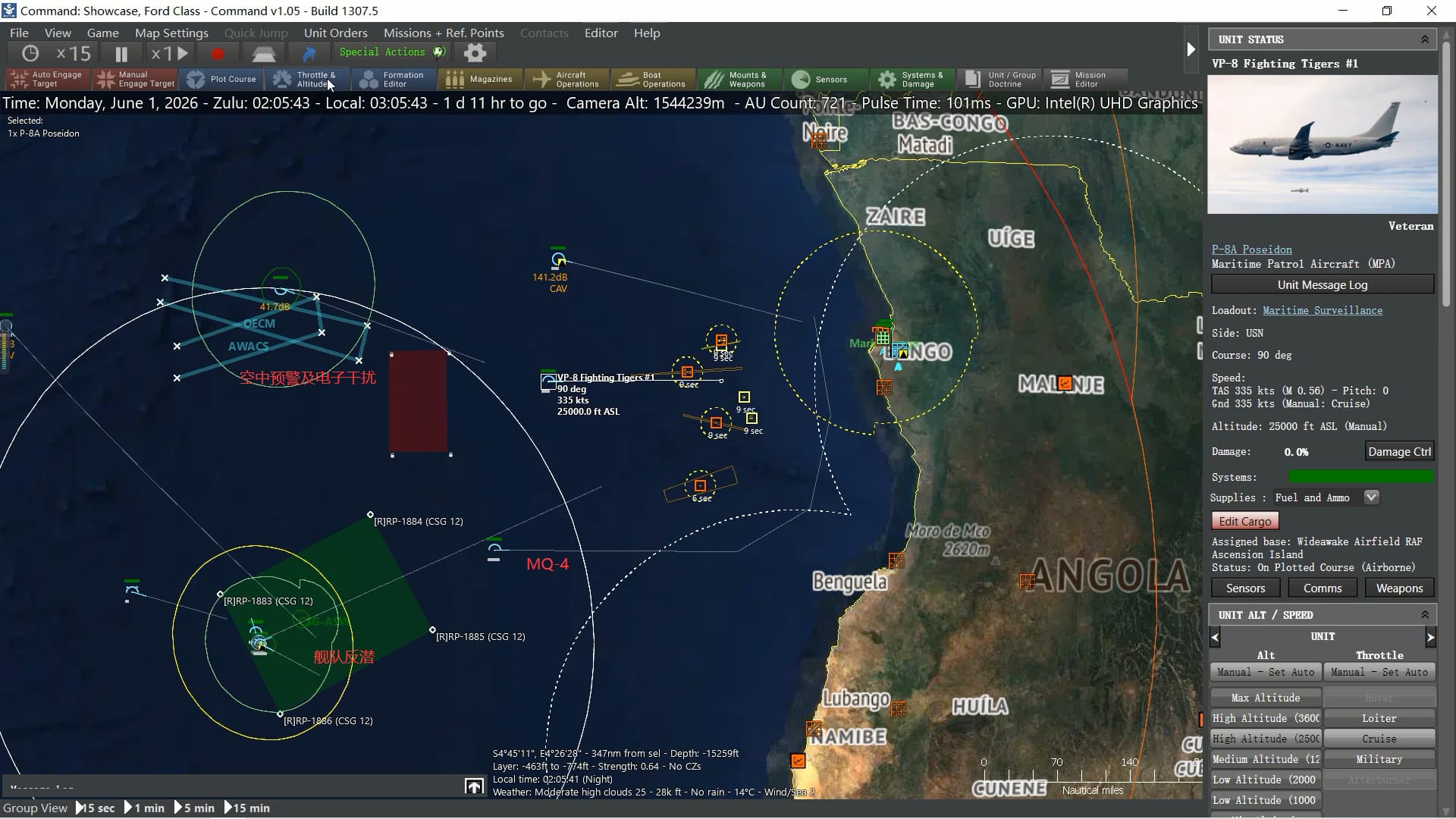Select Military throttle

point(1379,759)
